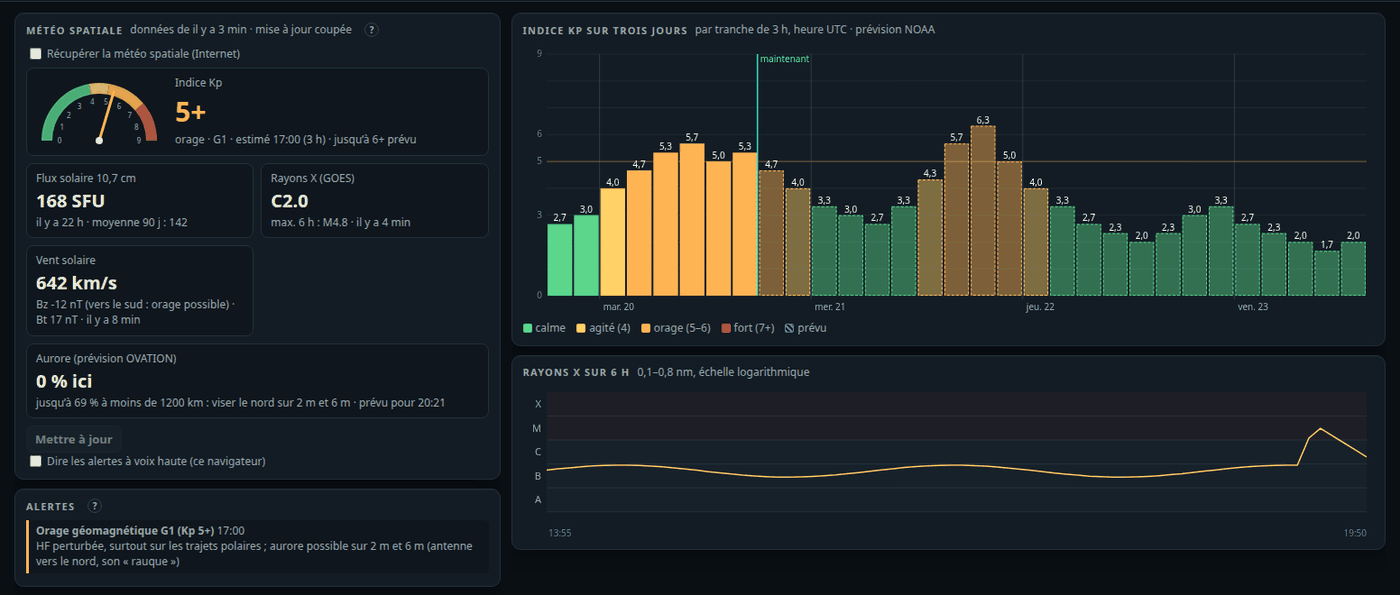Click the Indice Kp value 5+
The width and height of the screenshot is (1400, 595).
point(191,111)
